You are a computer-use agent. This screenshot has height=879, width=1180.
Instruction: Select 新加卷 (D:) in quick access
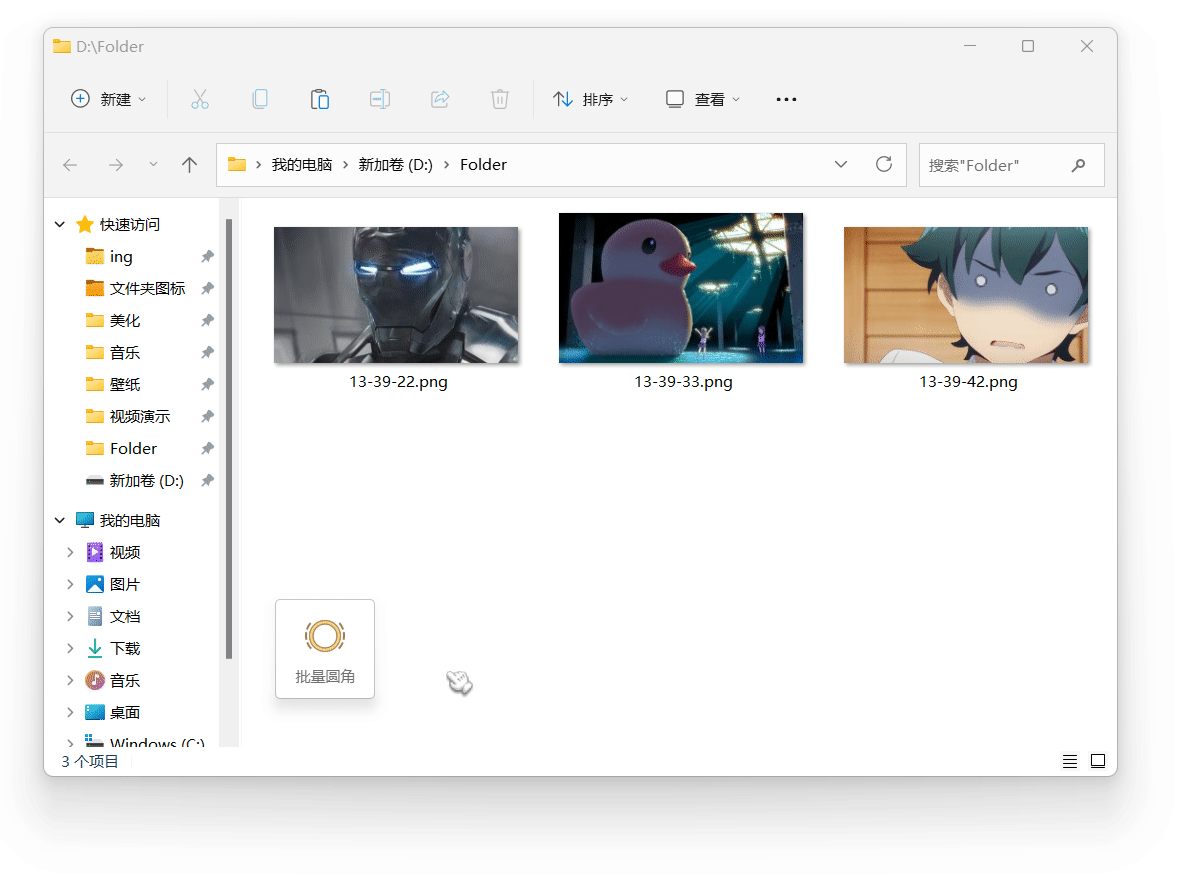coord(147,480)
